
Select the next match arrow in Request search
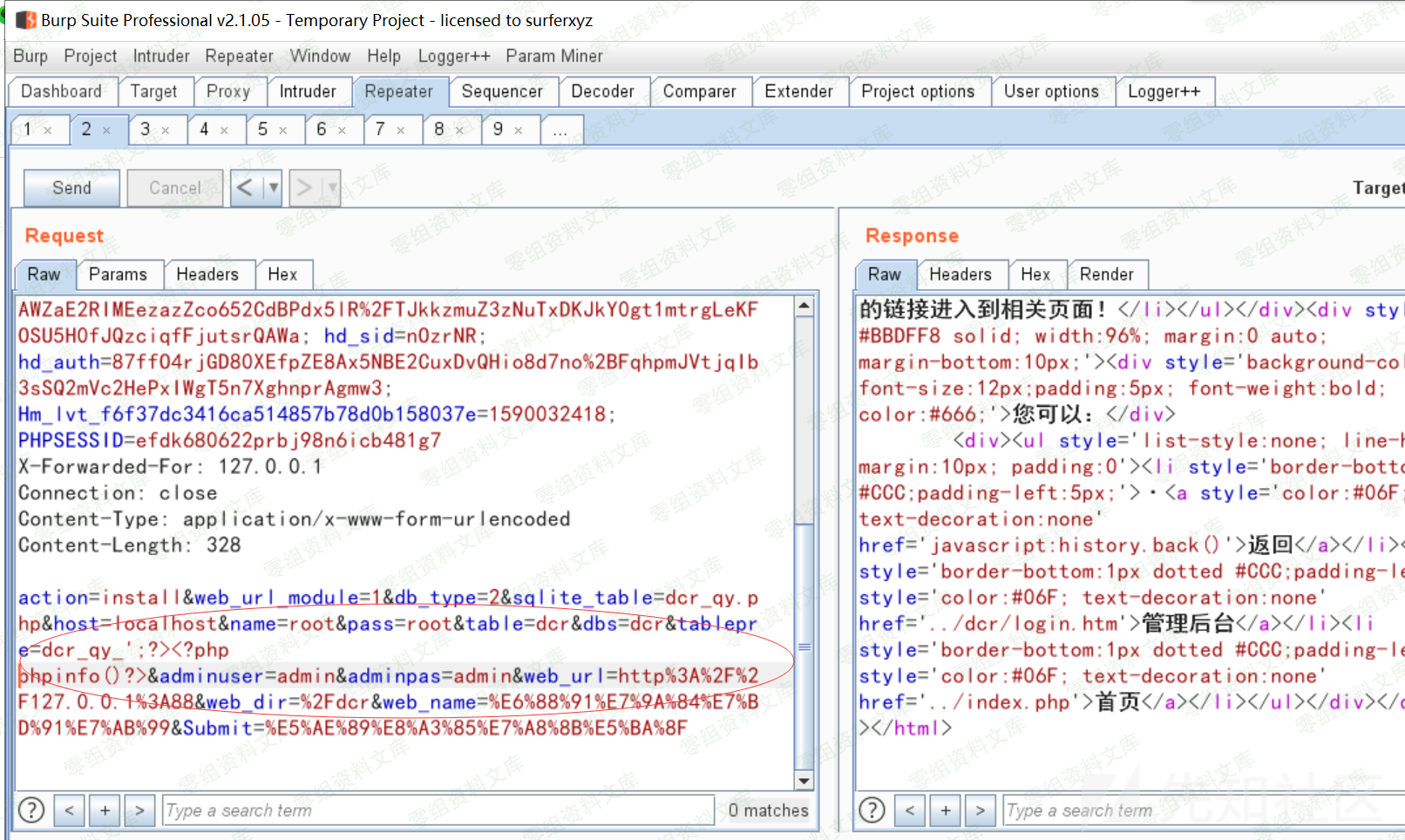point(139,810)
